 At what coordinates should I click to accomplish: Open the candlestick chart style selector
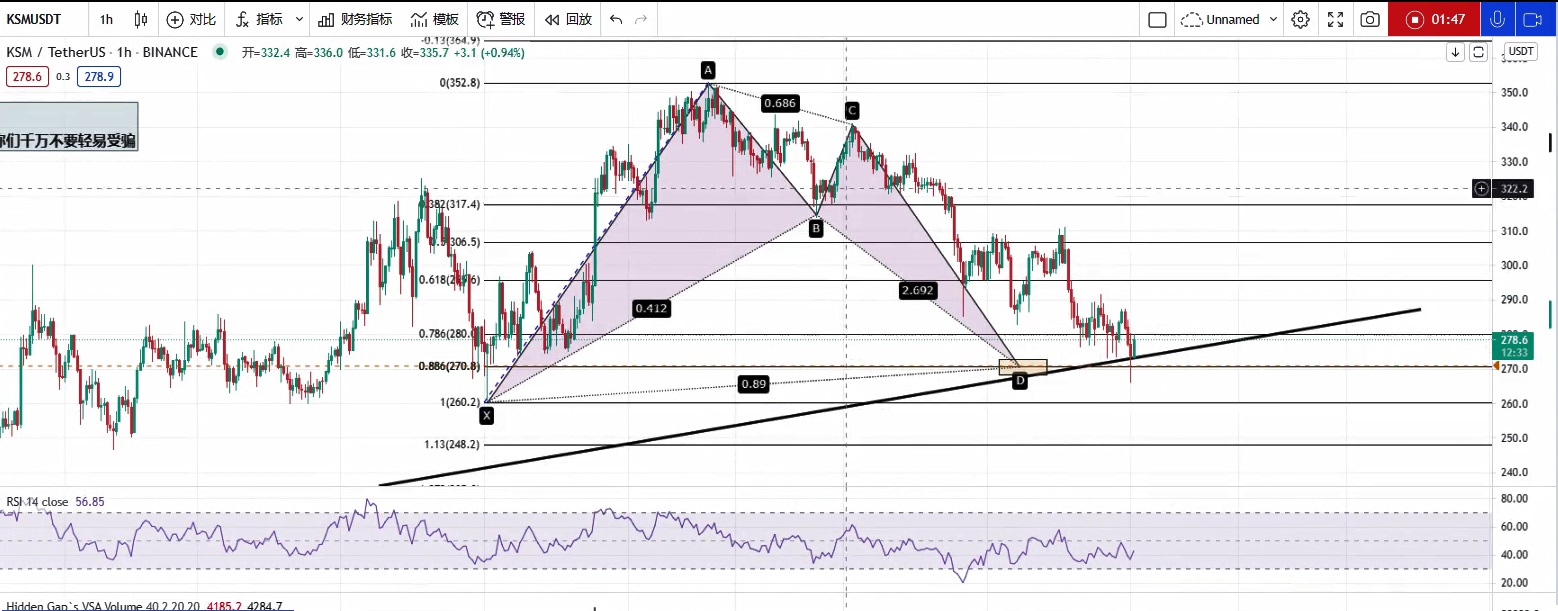[x=141, y=19]
